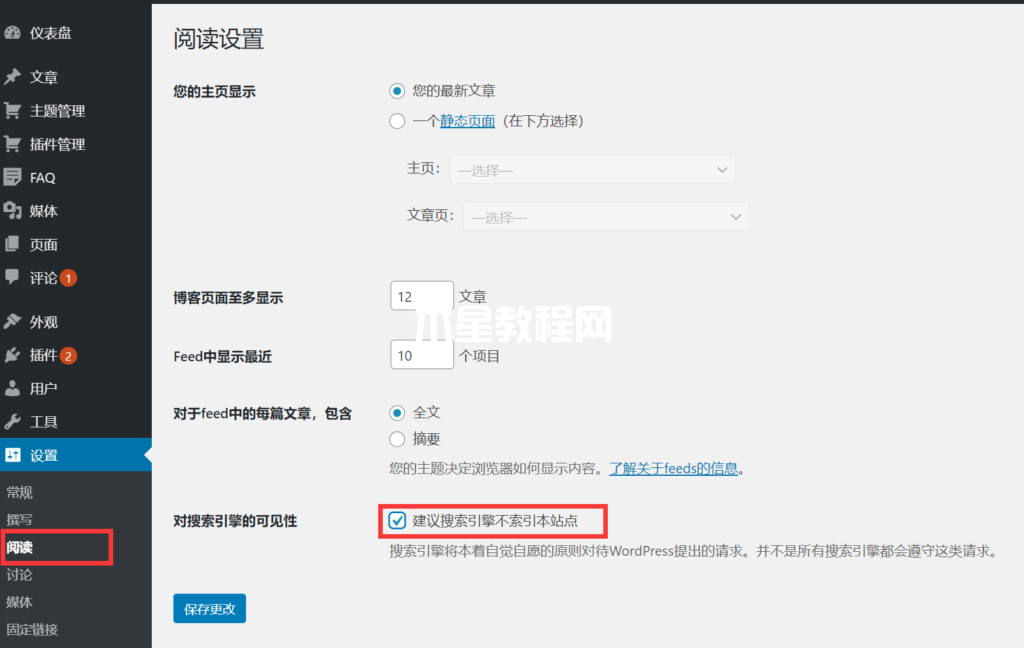Screen dimensions: 1024x648
Task: Click the 对搜索引擎的可见性 label
Action: click(235, 521)
